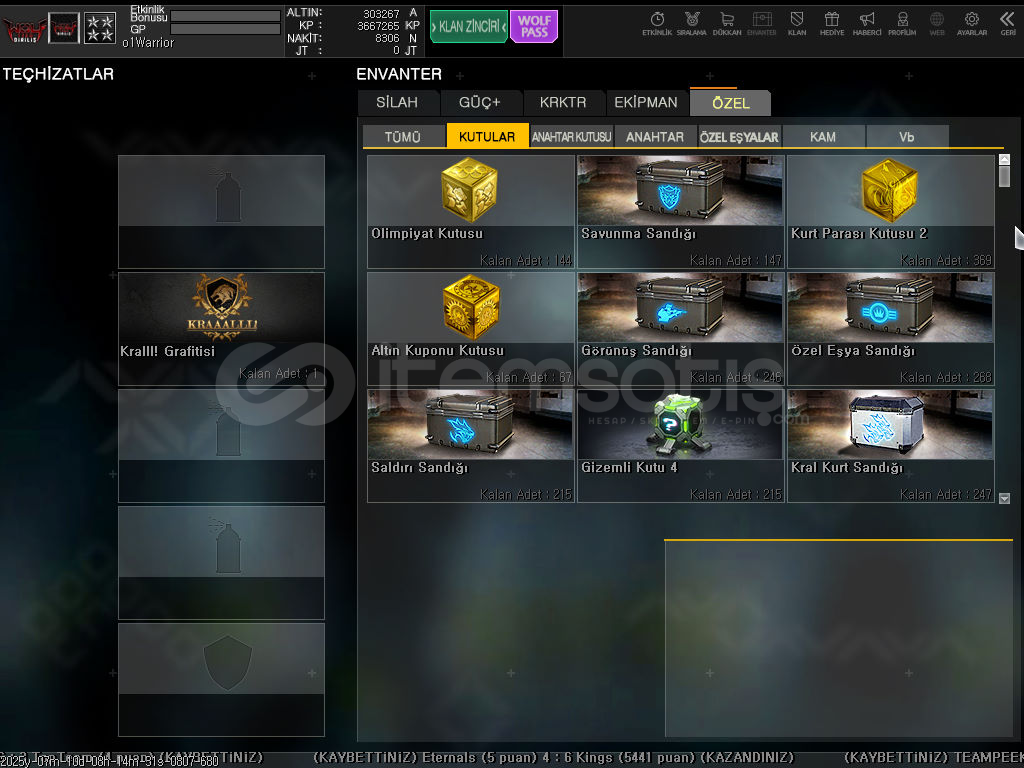Open the Ayarlar gear icon
Image resolution: width=1024 pixels, height=768 pixels.
coord(972,24)
